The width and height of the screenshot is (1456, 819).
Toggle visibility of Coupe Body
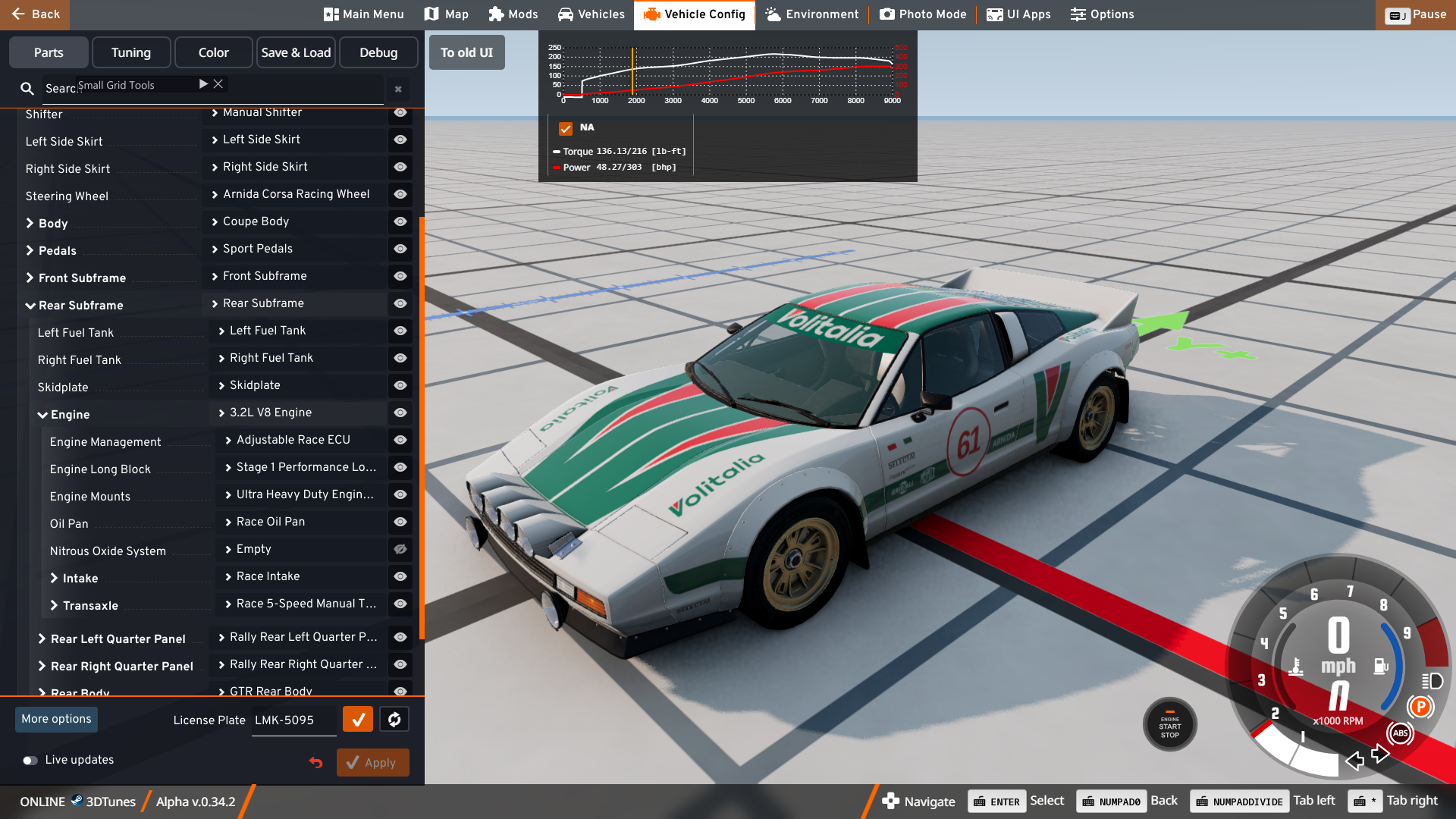tap(400, 221)
